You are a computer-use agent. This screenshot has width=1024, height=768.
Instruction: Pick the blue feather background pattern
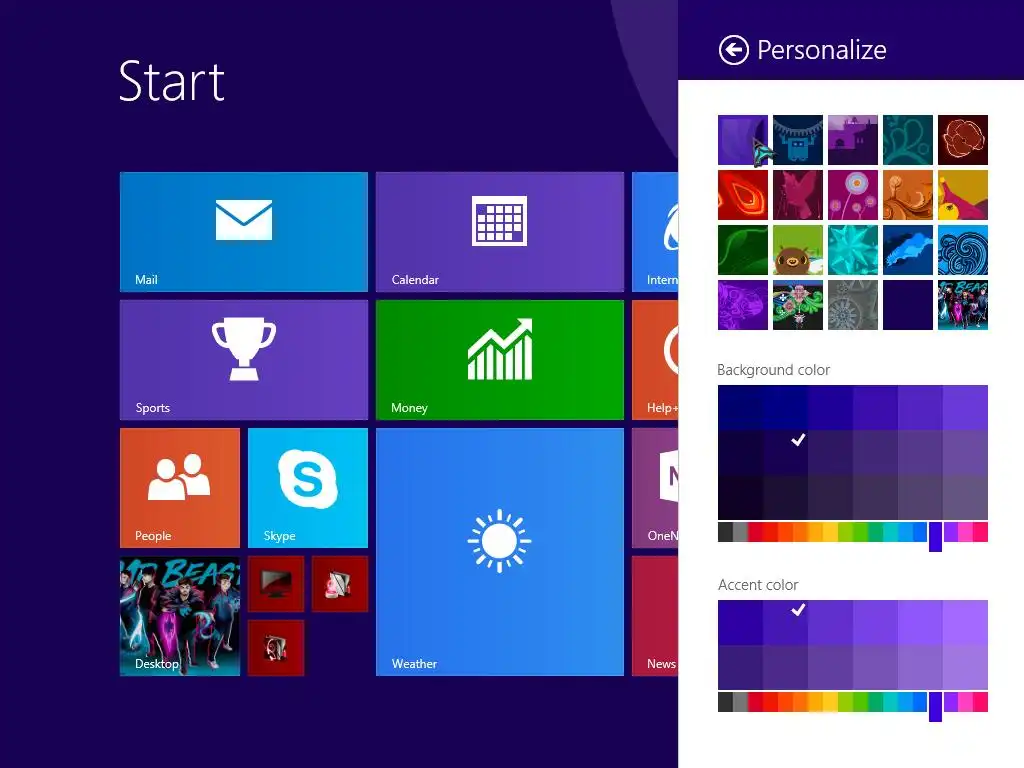908,250
